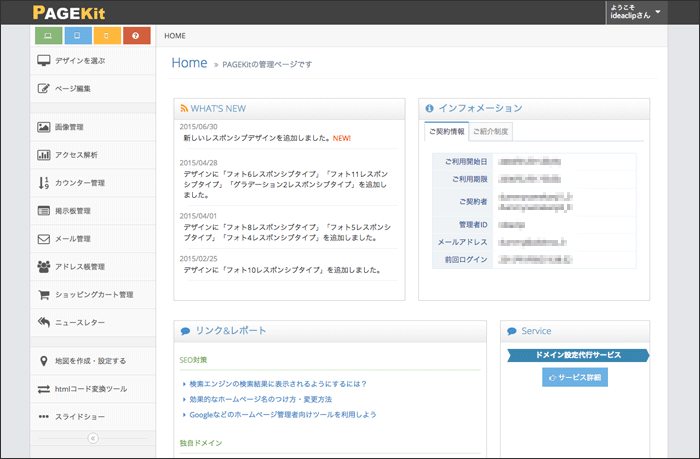Click the Home page title
Image resolution: width=700 pixels, height=459 pixels.
tap(189, 63)
